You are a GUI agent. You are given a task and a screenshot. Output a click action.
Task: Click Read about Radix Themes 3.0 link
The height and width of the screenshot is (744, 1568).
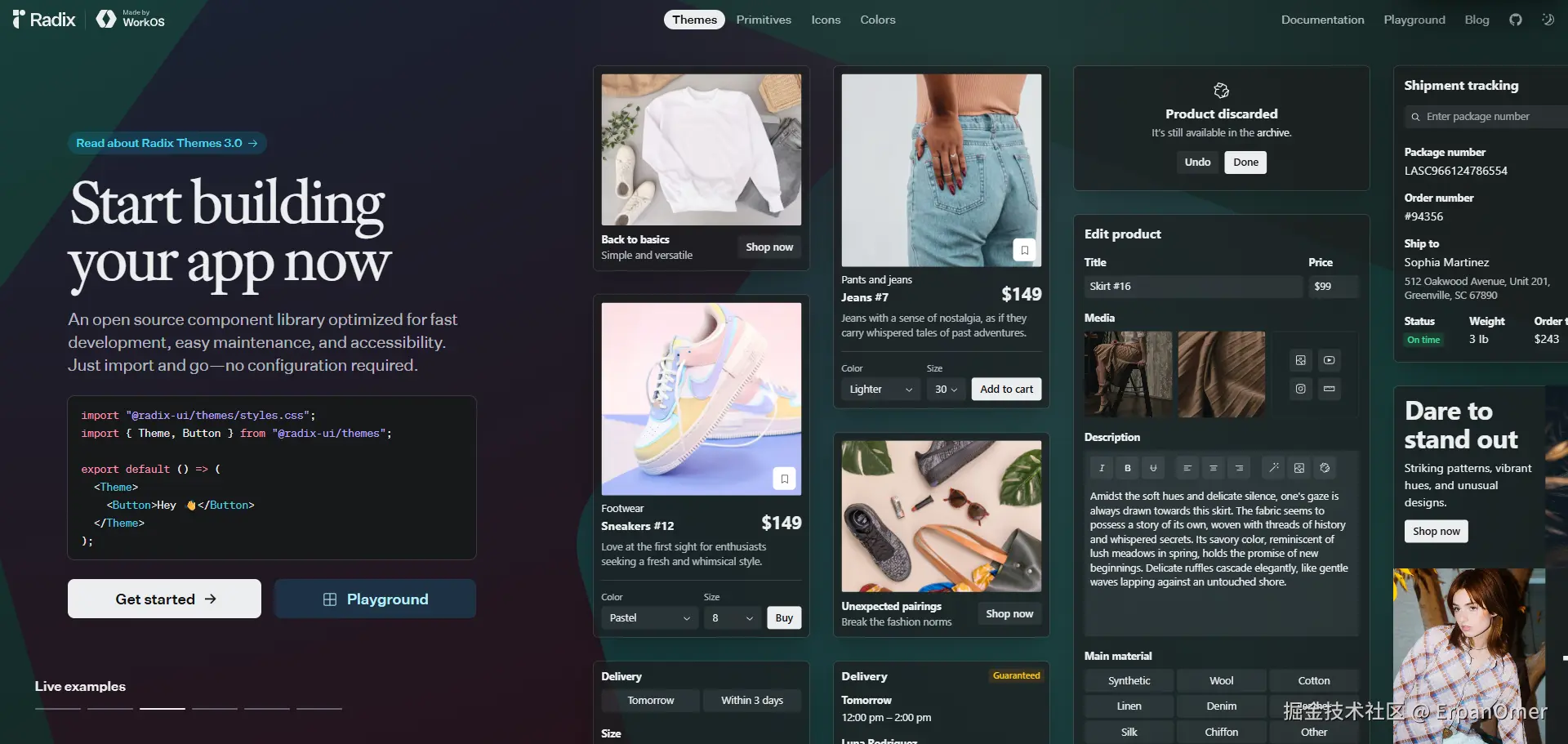167,143
